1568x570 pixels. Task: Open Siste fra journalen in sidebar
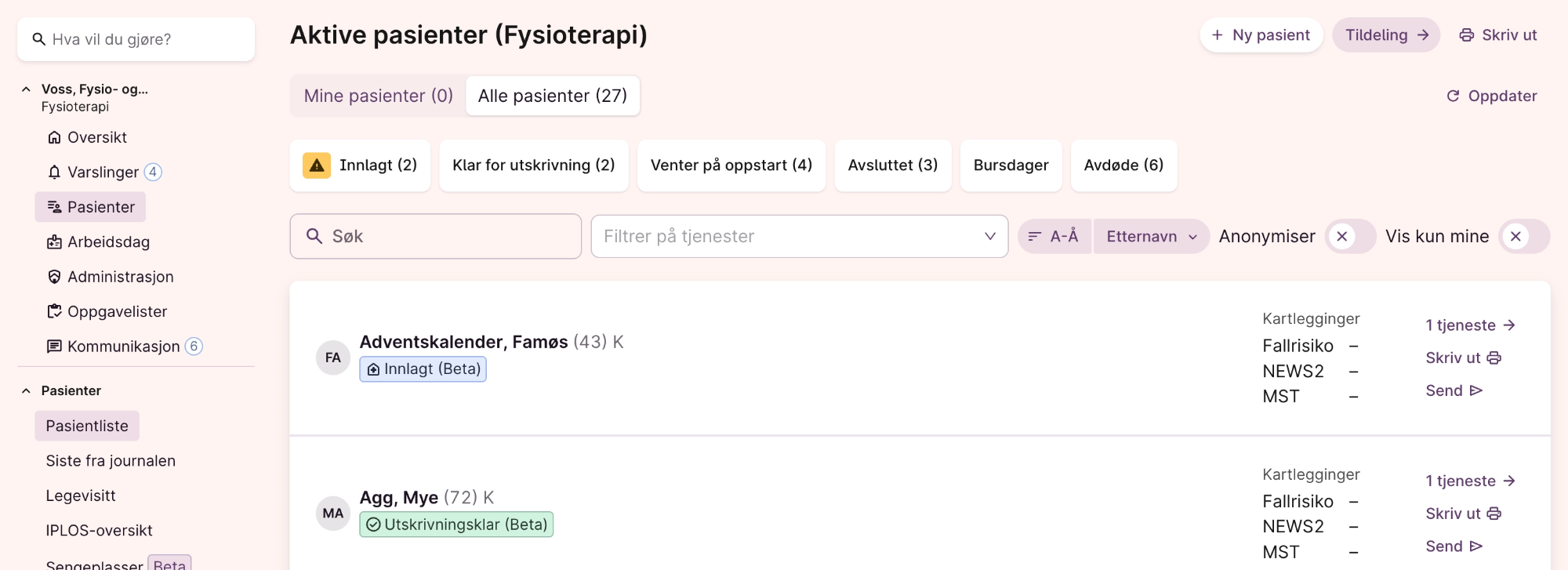pyautogui.click(x=111, y=461)
